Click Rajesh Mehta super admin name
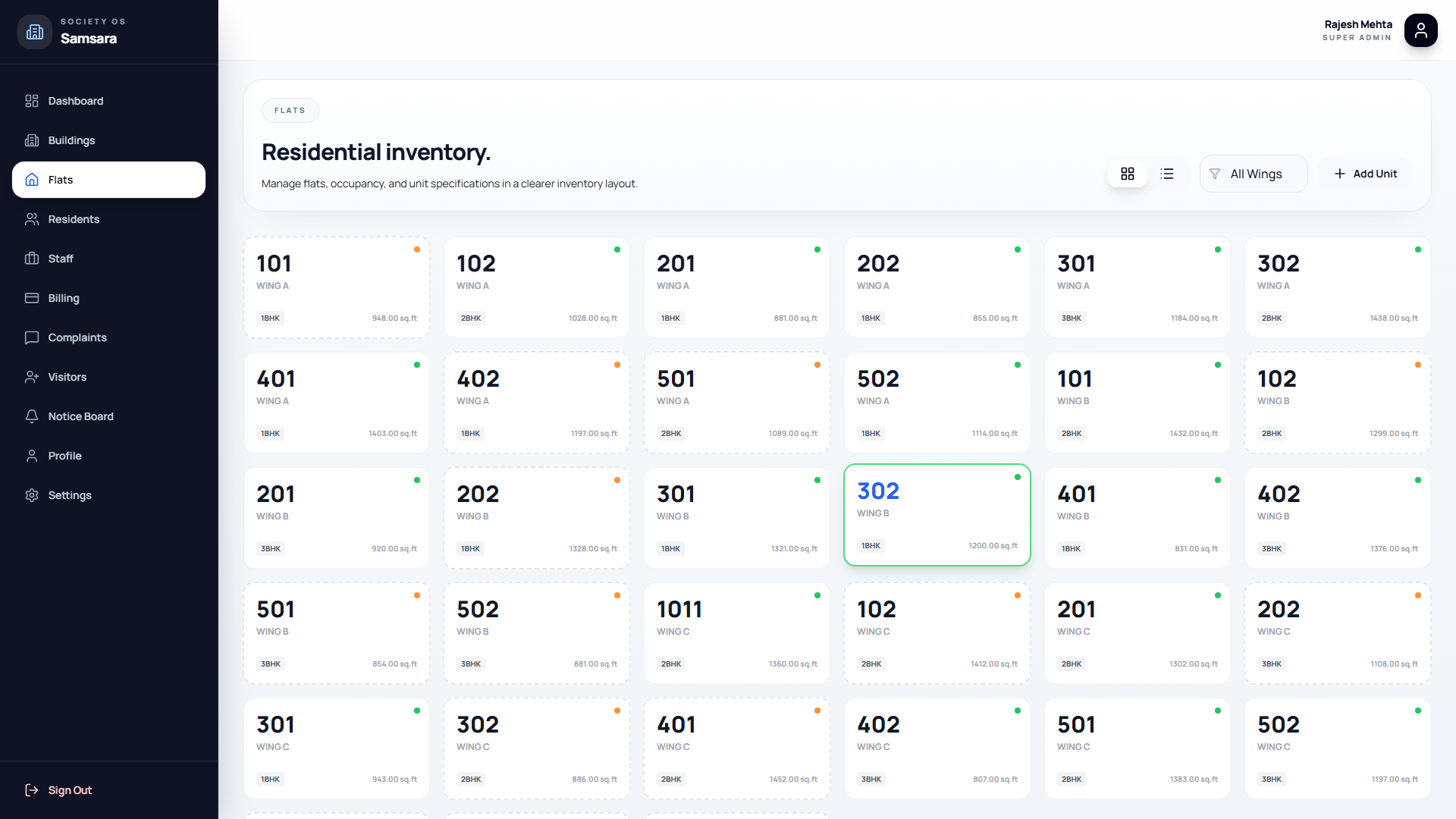1456x819 pixels. [x=1357, y=25]
